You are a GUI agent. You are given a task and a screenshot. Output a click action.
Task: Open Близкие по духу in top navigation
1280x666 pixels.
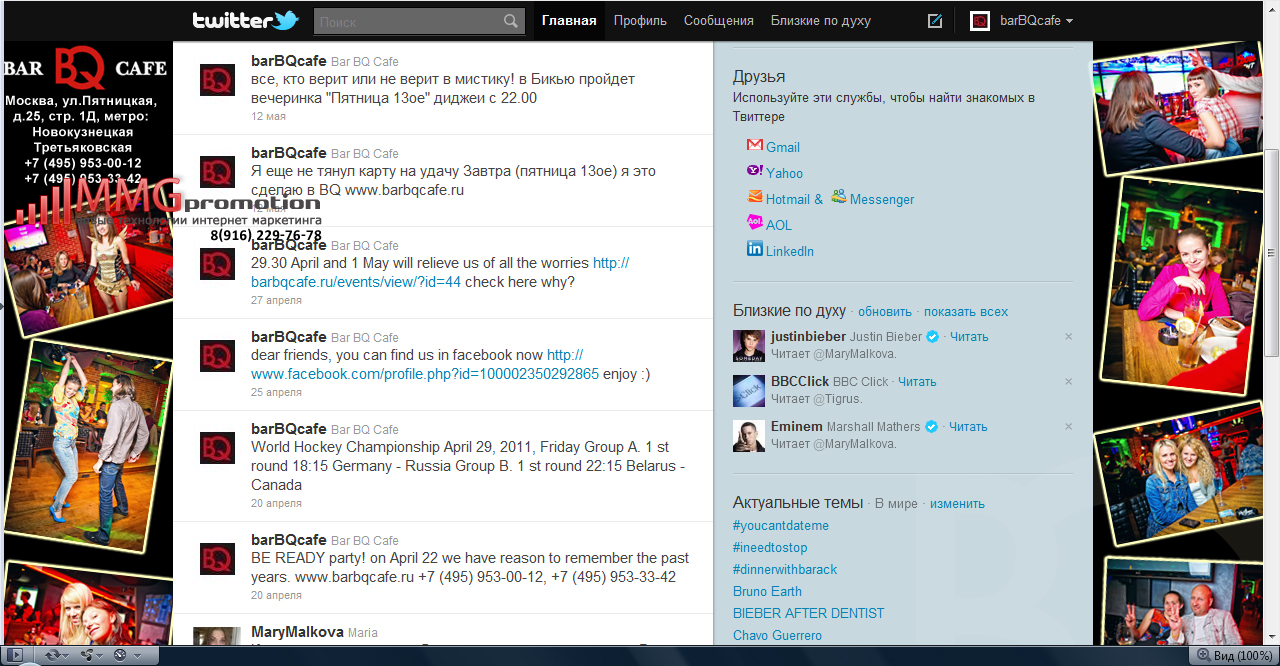pyautogui.click(x=821, y=21)
